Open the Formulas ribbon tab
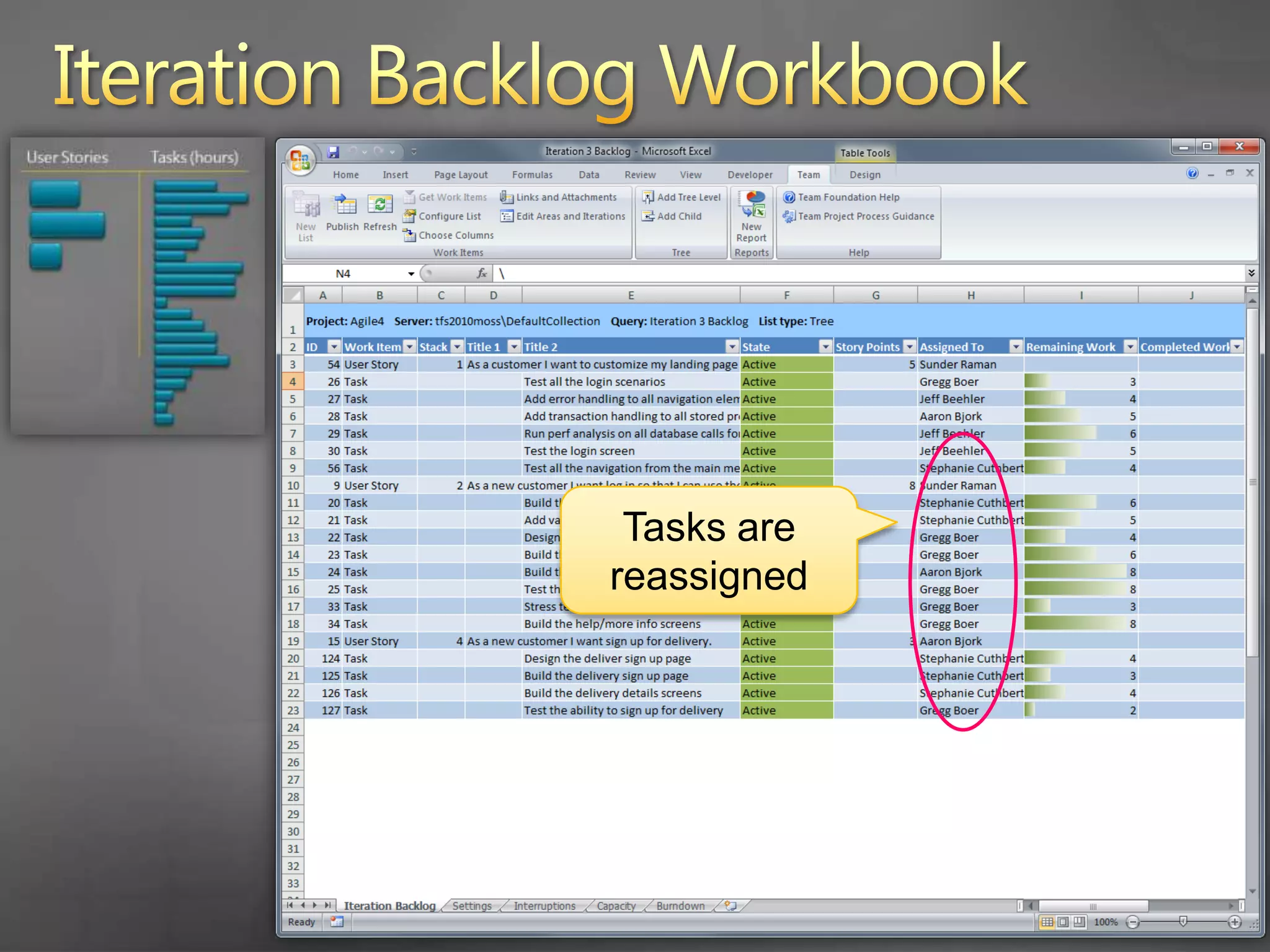 coord(532,175)
